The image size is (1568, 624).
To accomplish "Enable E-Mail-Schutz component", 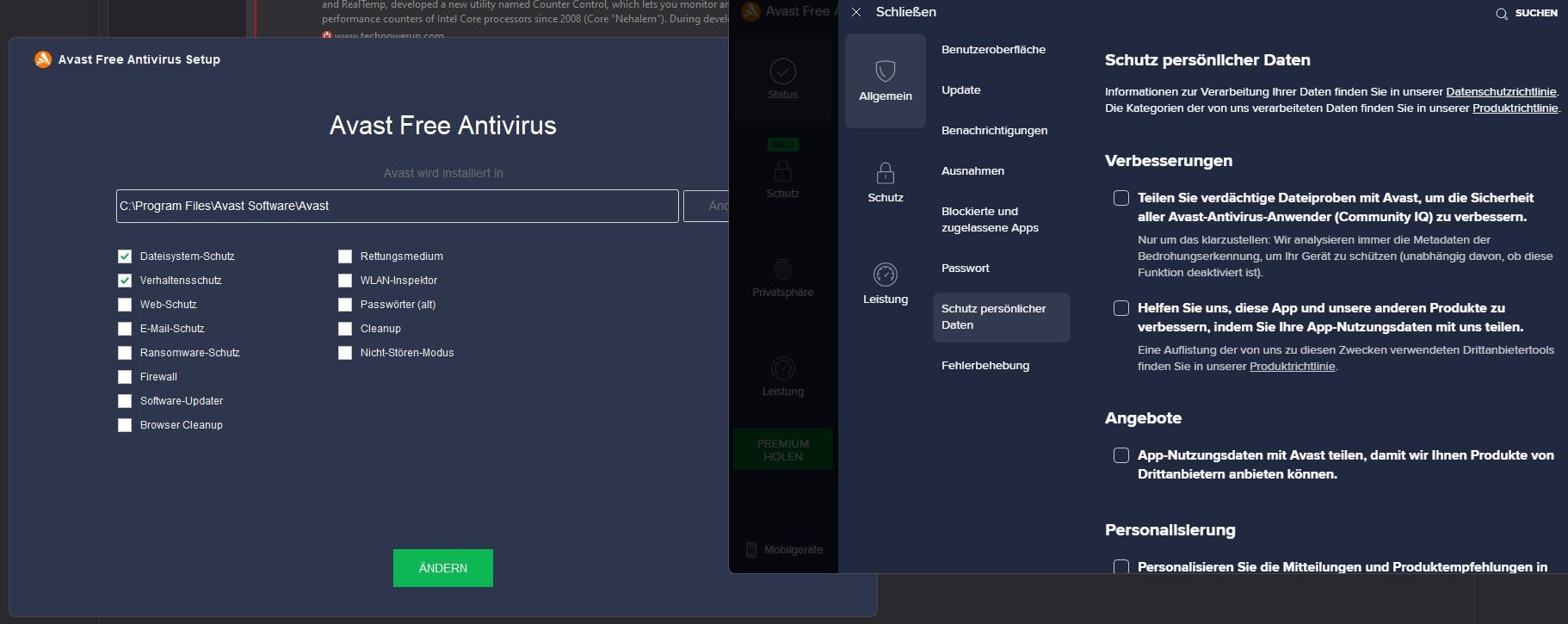I will [125, 329].
